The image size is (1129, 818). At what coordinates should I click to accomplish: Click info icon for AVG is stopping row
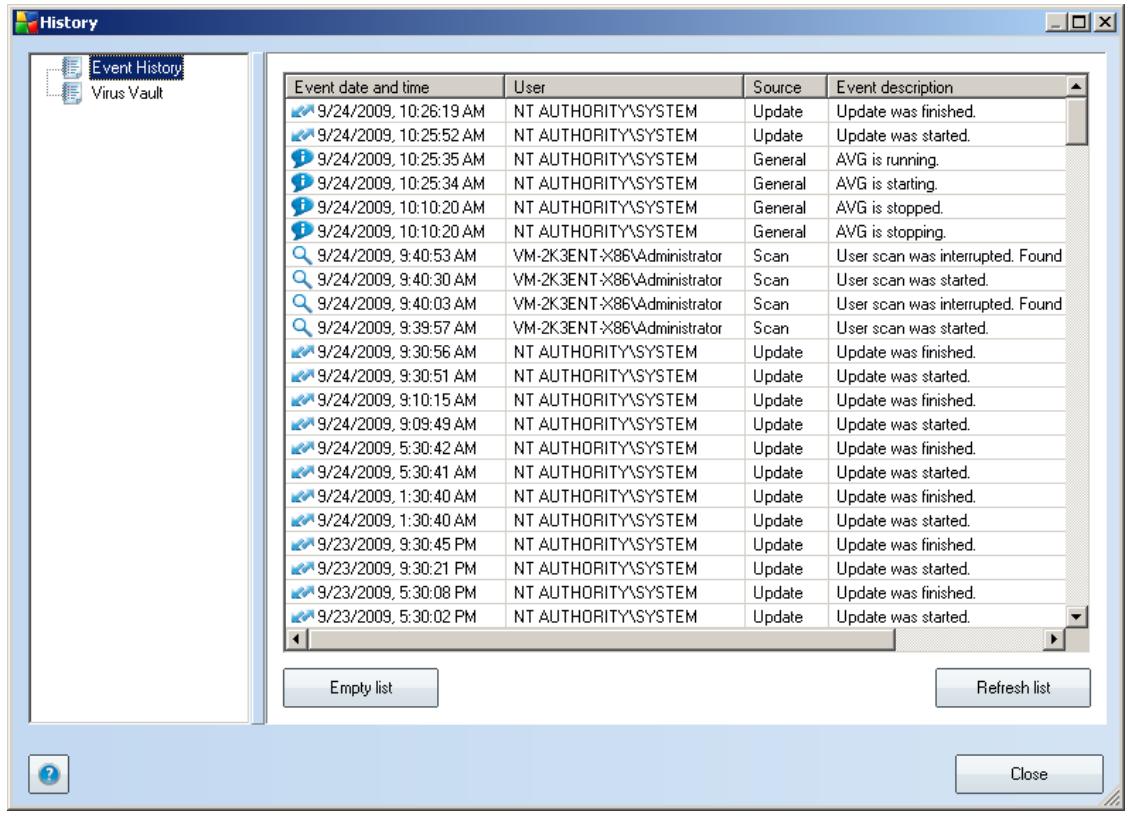tap(302, 231)
